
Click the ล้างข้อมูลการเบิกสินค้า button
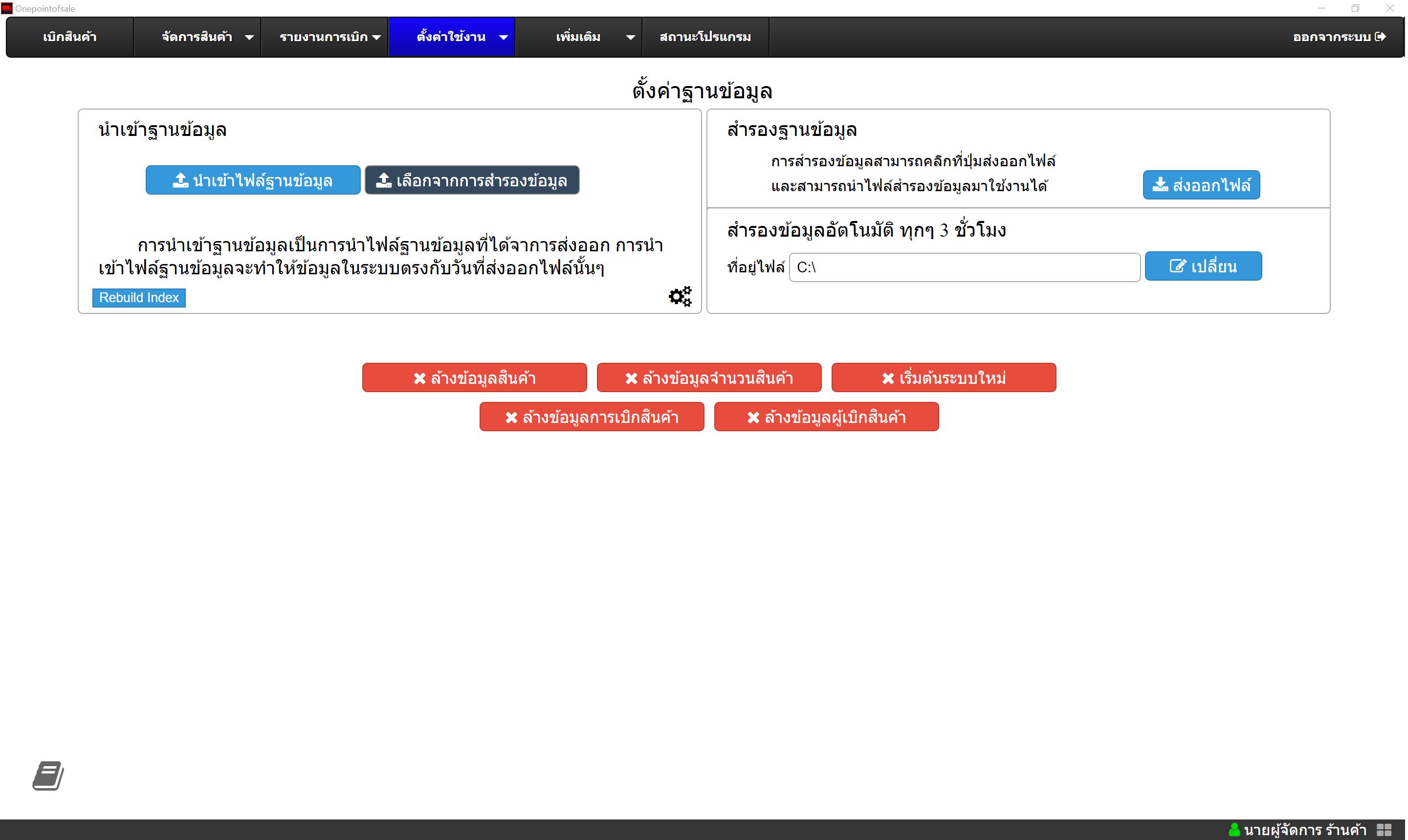[592, 417]
